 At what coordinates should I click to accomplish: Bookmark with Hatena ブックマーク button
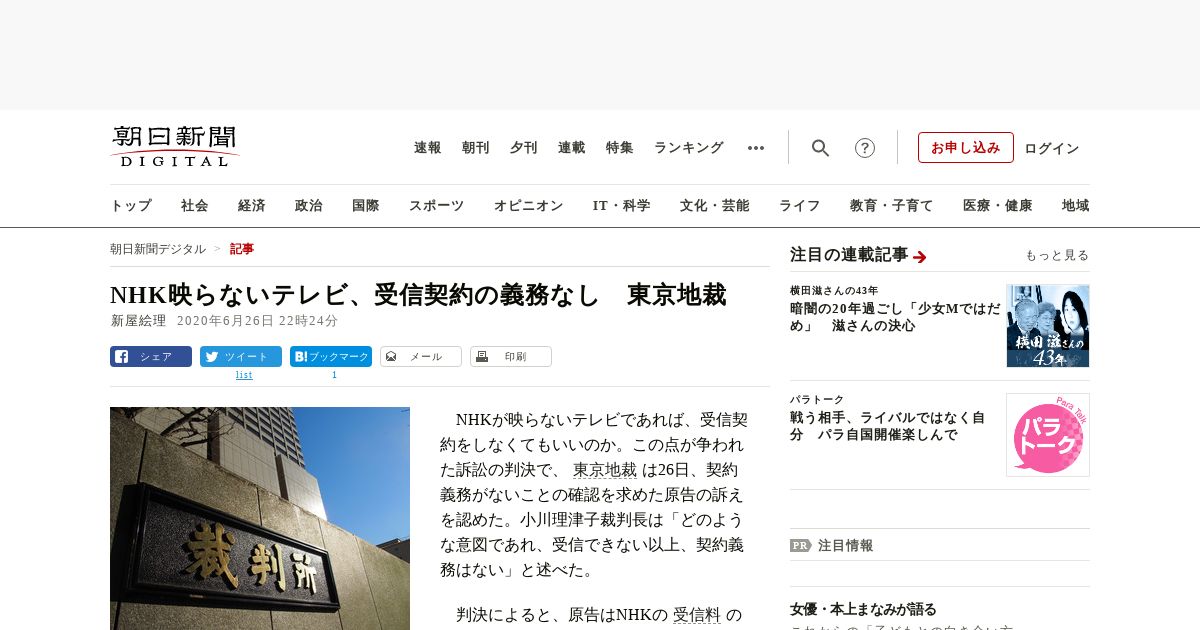[x=331, y=356]
